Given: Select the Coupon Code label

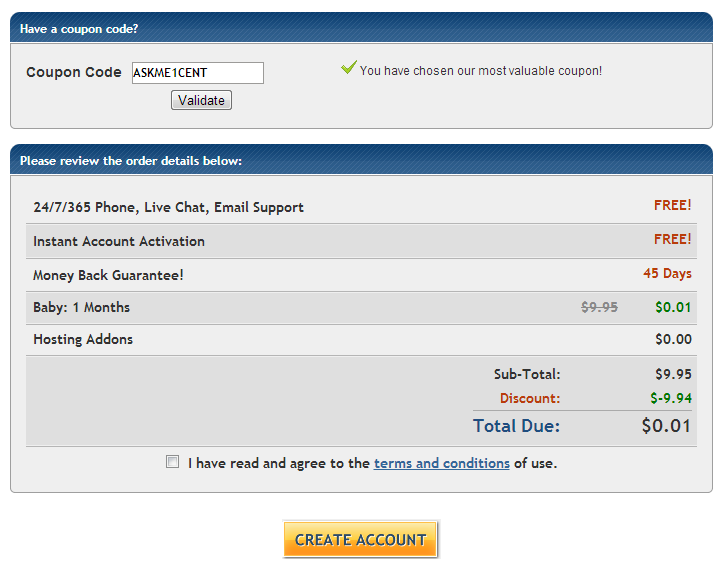Looking at the screenshot, I should click(74, 73).
